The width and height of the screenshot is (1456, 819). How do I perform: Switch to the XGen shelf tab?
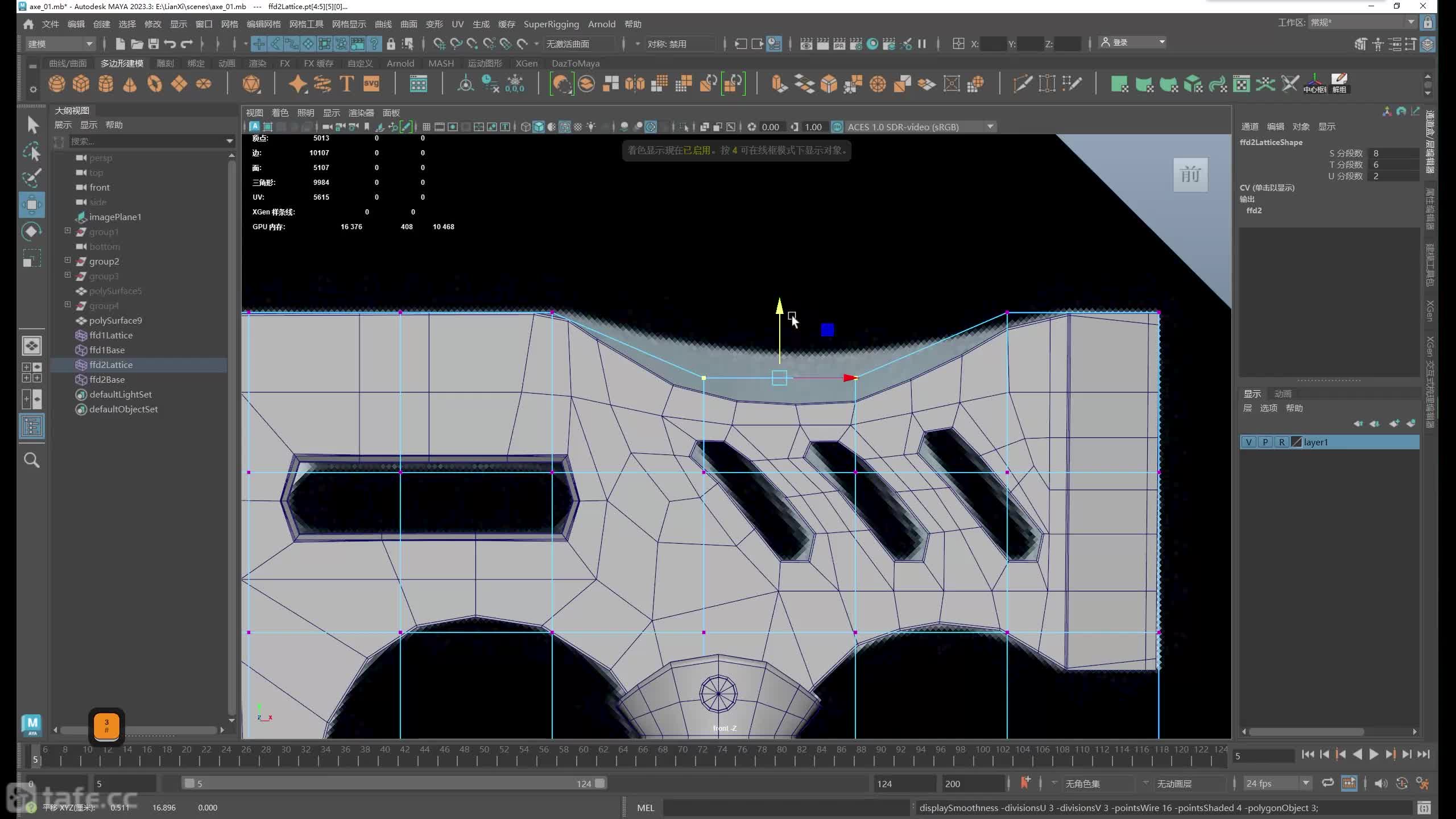[x=526, y=63]
